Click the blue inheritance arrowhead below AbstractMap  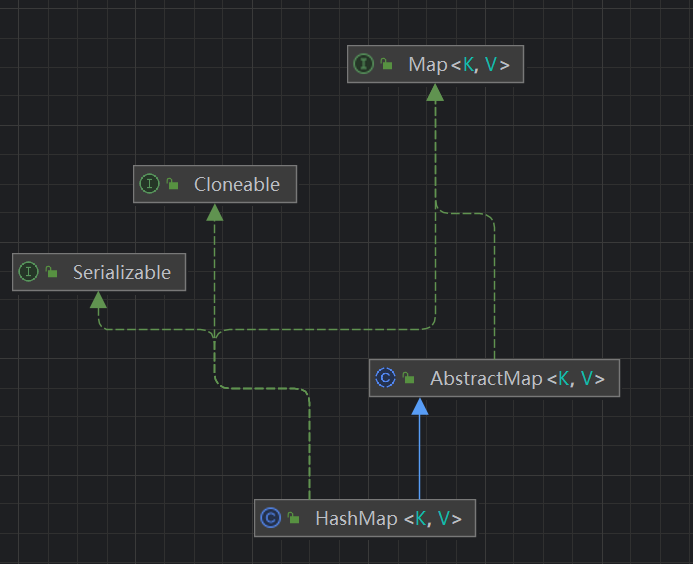(x=420, y=406)
